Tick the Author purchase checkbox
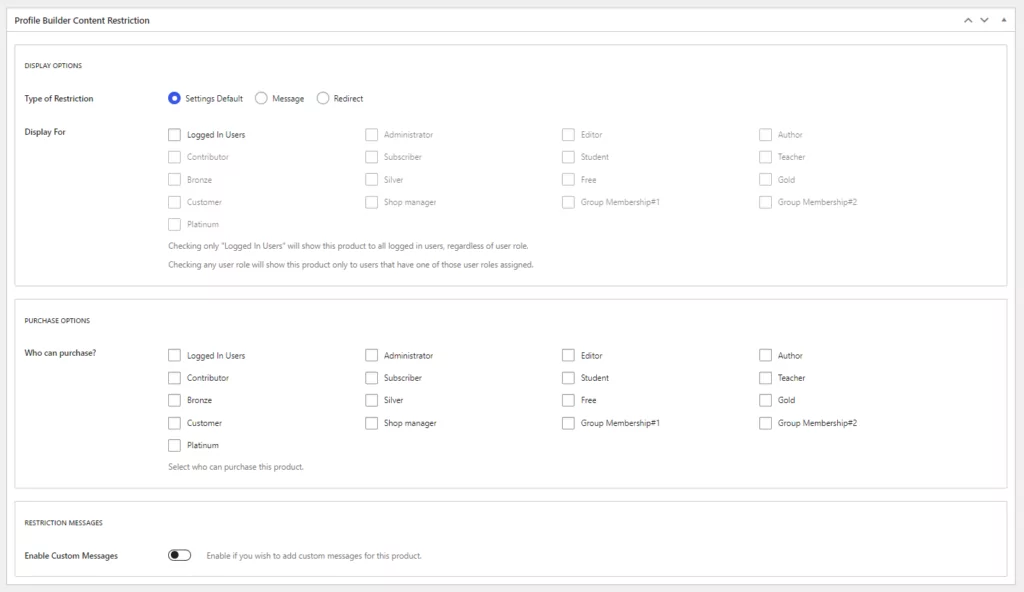Image resolution: width=1024 pixels, height=592 pixels. [765, 355]
